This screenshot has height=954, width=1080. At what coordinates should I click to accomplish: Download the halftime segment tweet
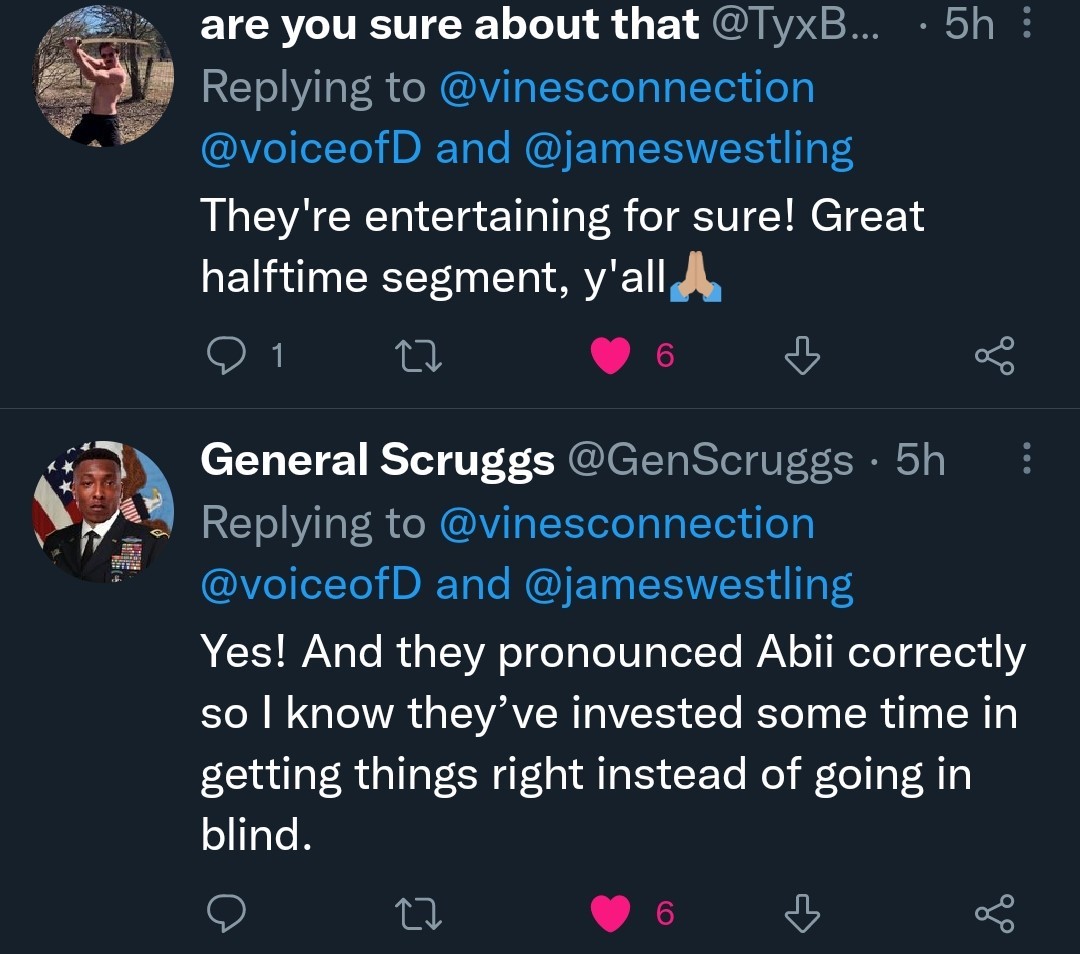[x=802, y=356]
